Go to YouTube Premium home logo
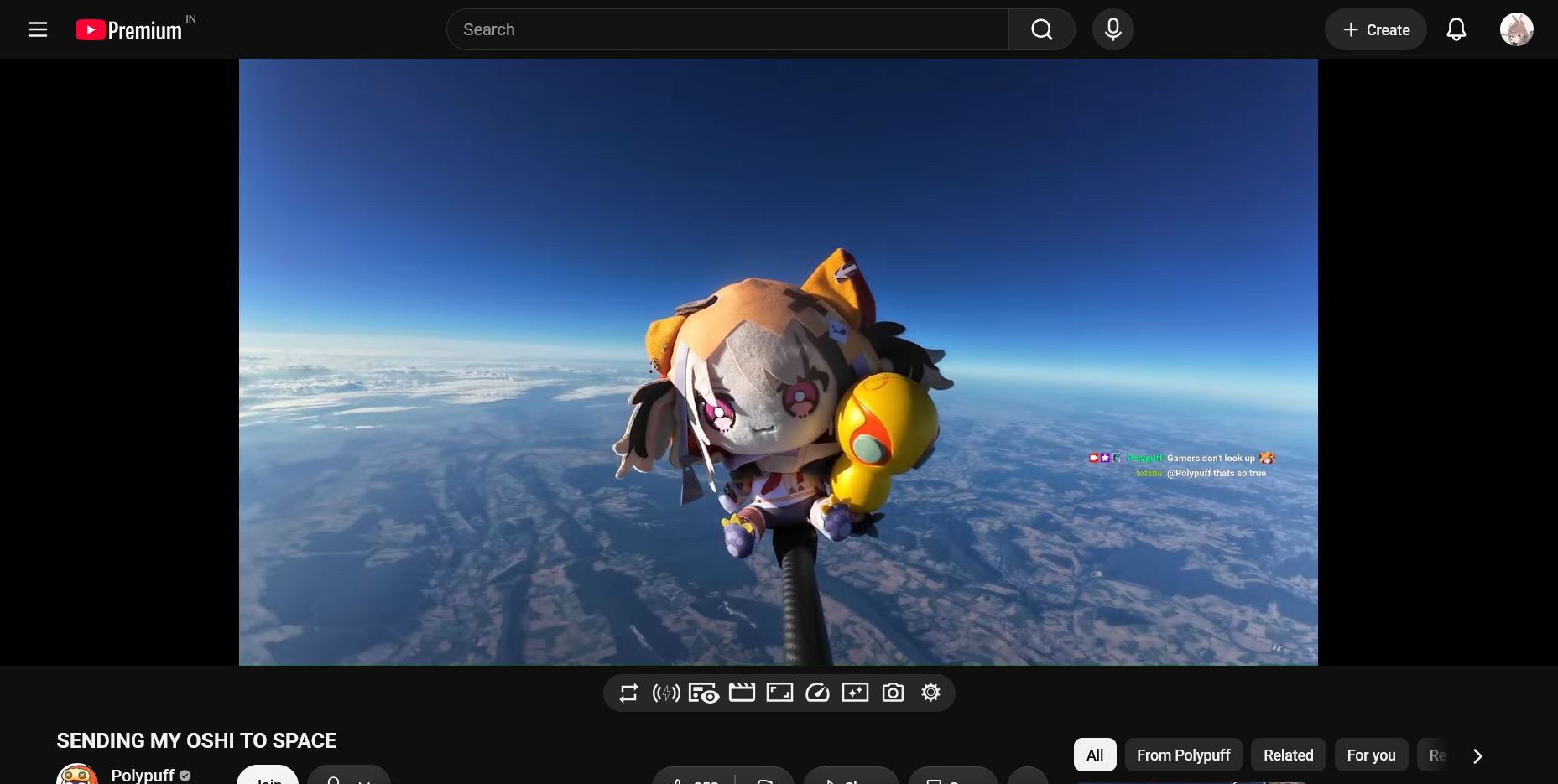 click(128, 30)
